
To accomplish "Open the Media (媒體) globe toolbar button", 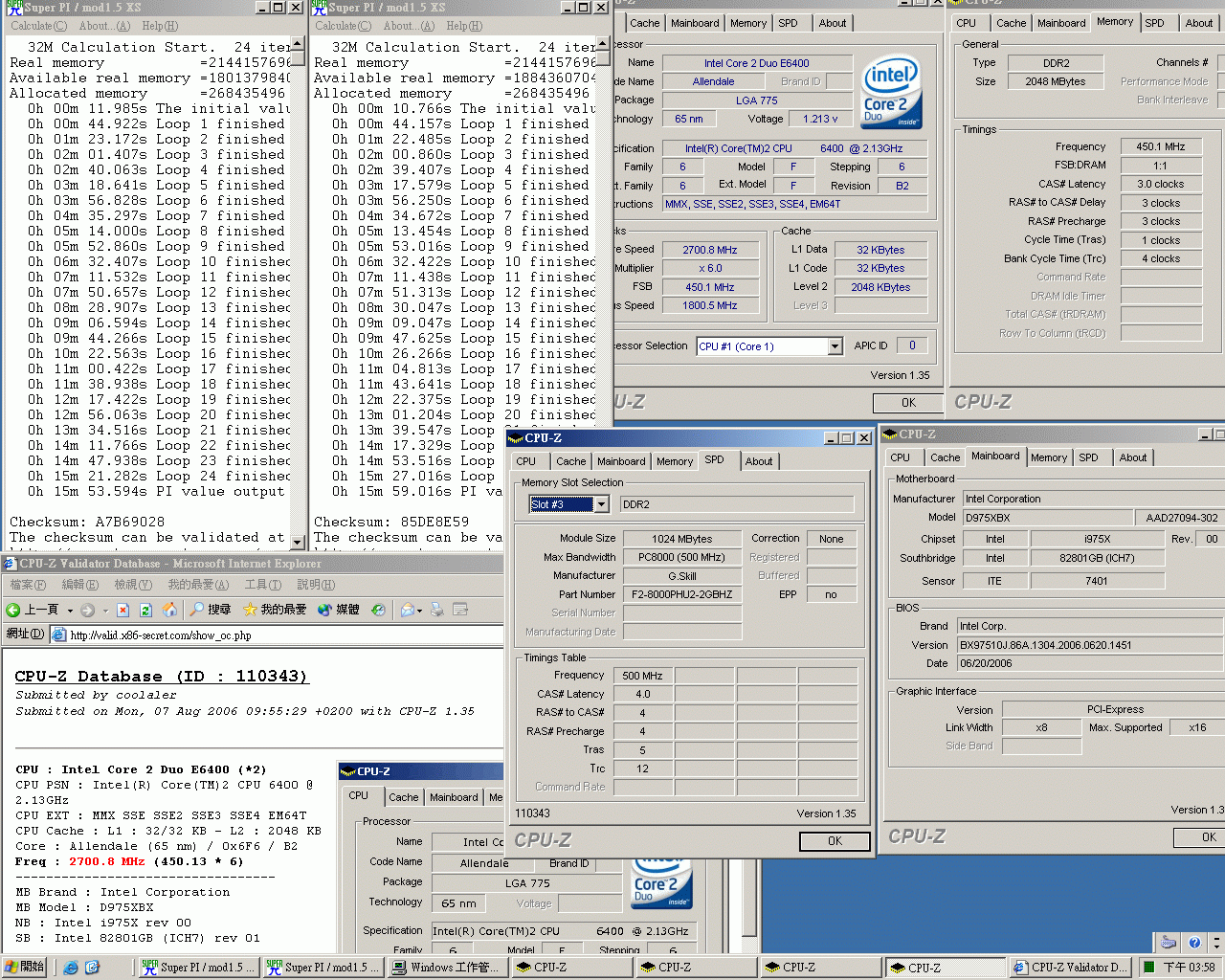I will click(339, 610).
